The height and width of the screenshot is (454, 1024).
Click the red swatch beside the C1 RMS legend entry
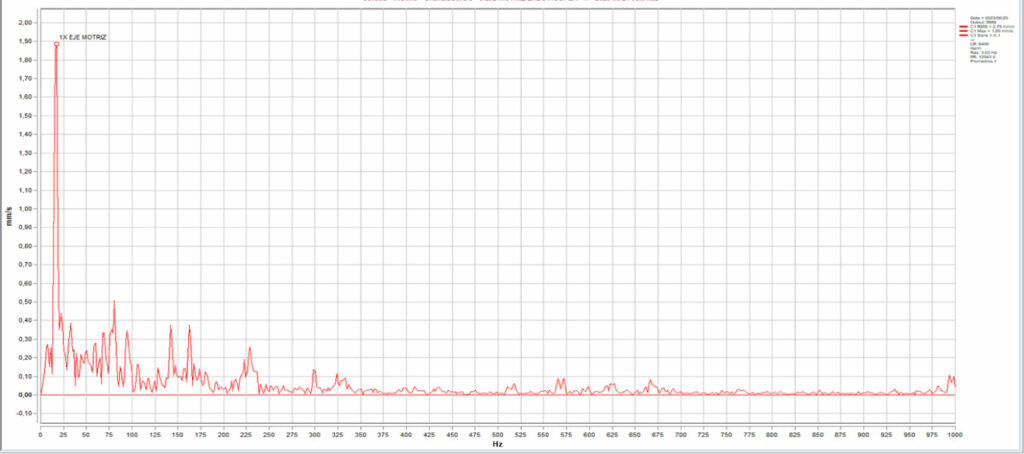point(963,26)
